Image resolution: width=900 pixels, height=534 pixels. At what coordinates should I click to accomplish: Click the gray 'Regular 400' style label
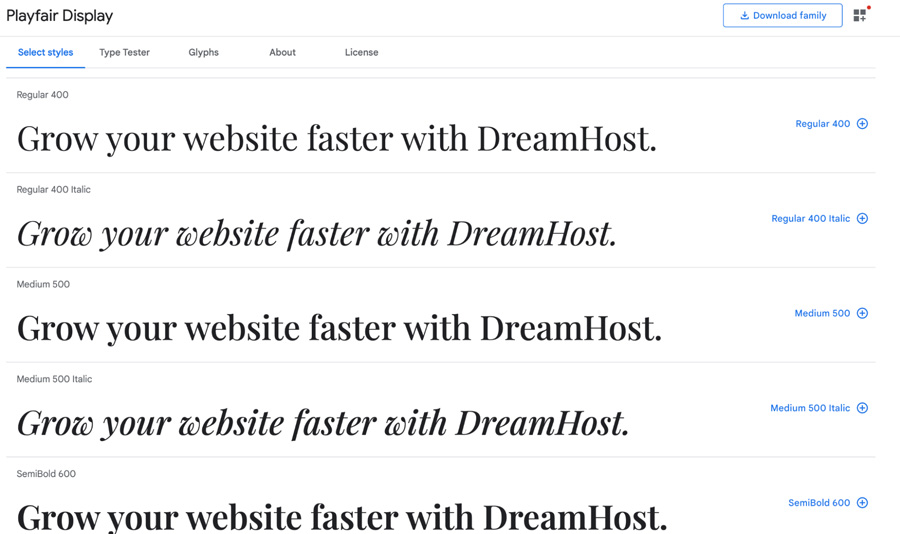click(x=42, y=95)
